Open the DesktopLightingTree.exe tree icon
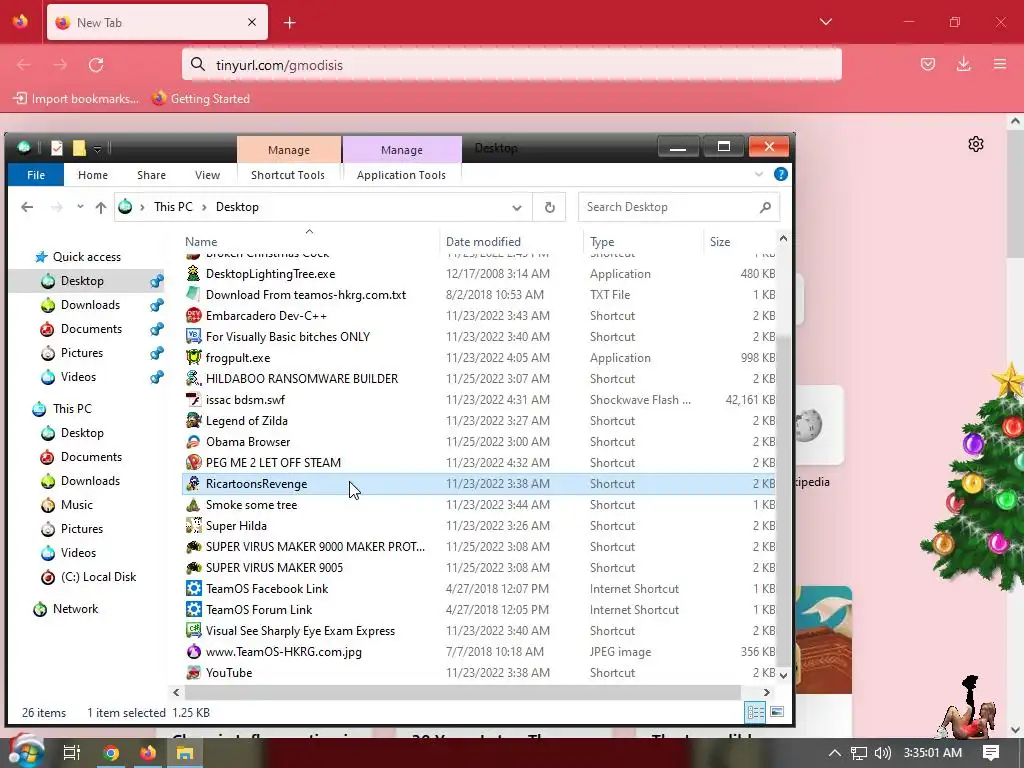1024x768 pixels. pos(193,274)
